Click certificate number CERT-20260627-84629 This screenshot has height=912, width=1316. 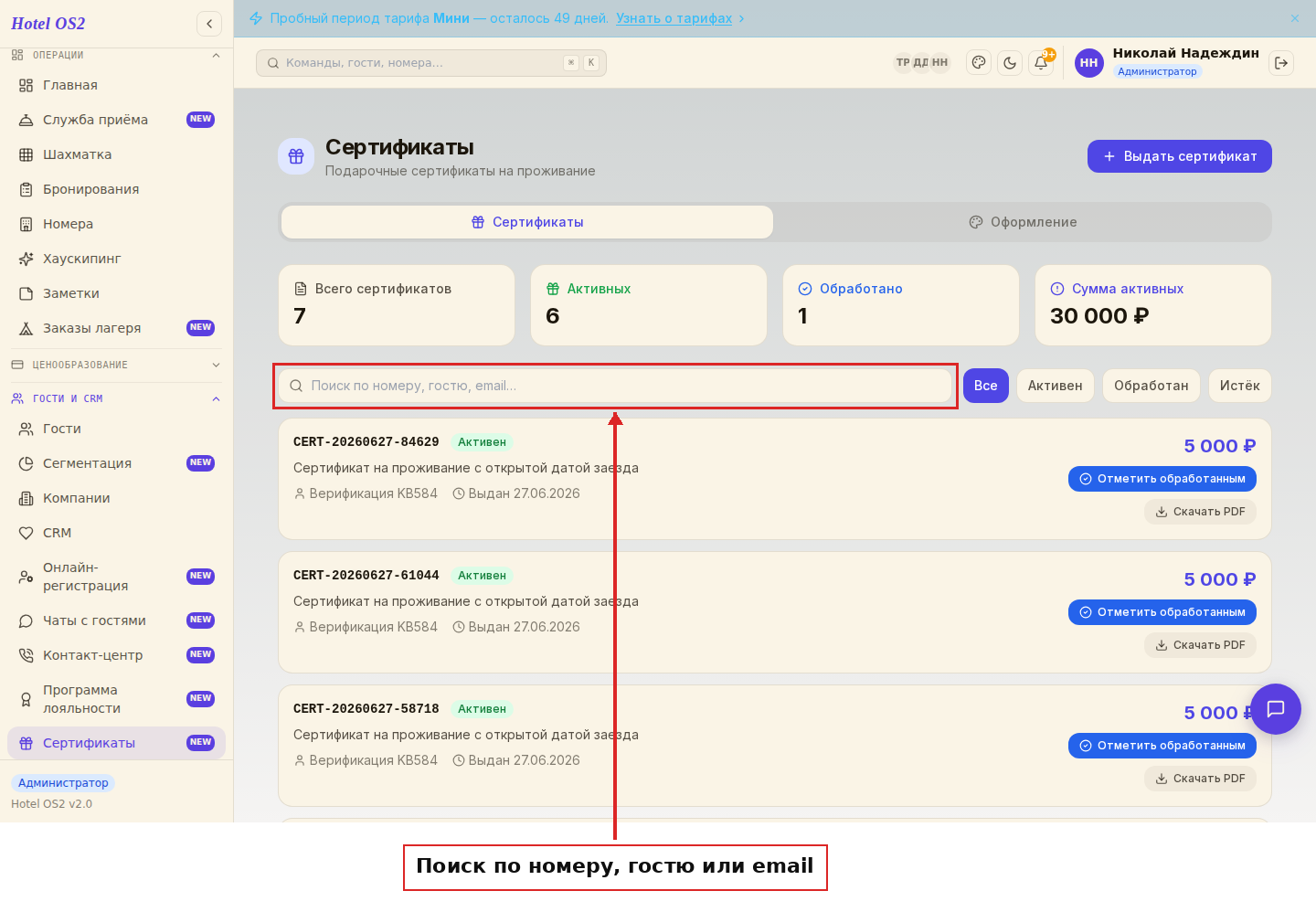366,442
